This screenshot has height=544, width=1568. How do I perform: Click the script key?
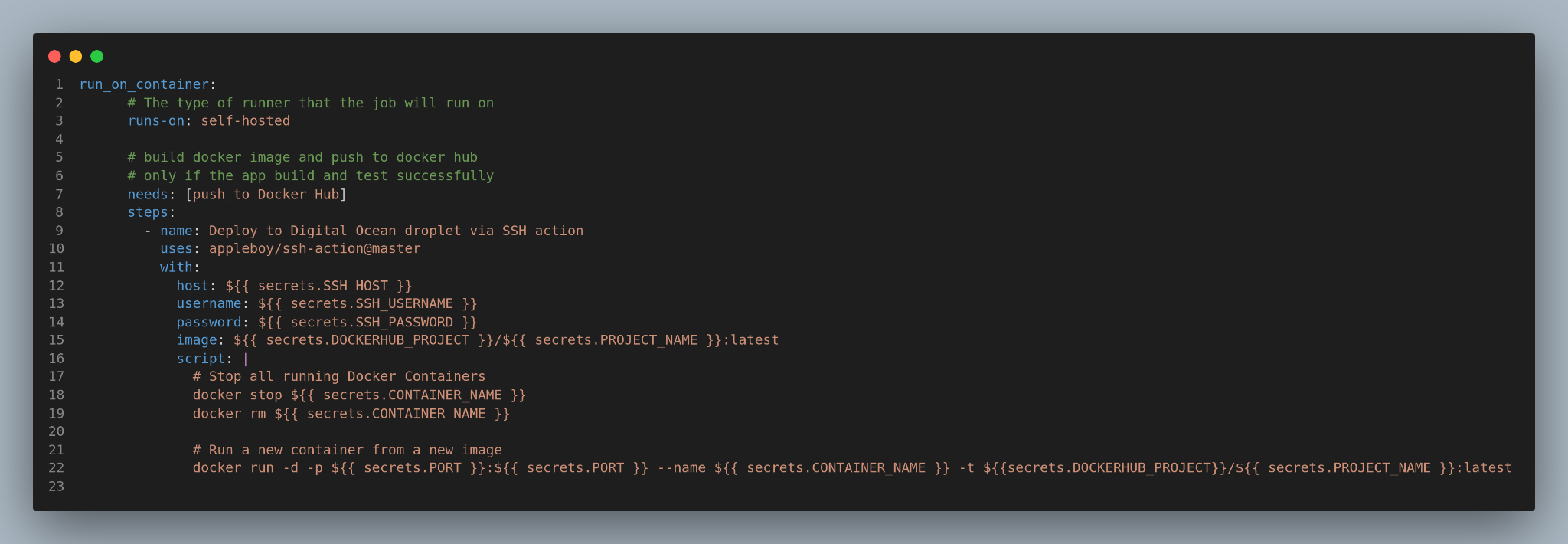[201, 359]
